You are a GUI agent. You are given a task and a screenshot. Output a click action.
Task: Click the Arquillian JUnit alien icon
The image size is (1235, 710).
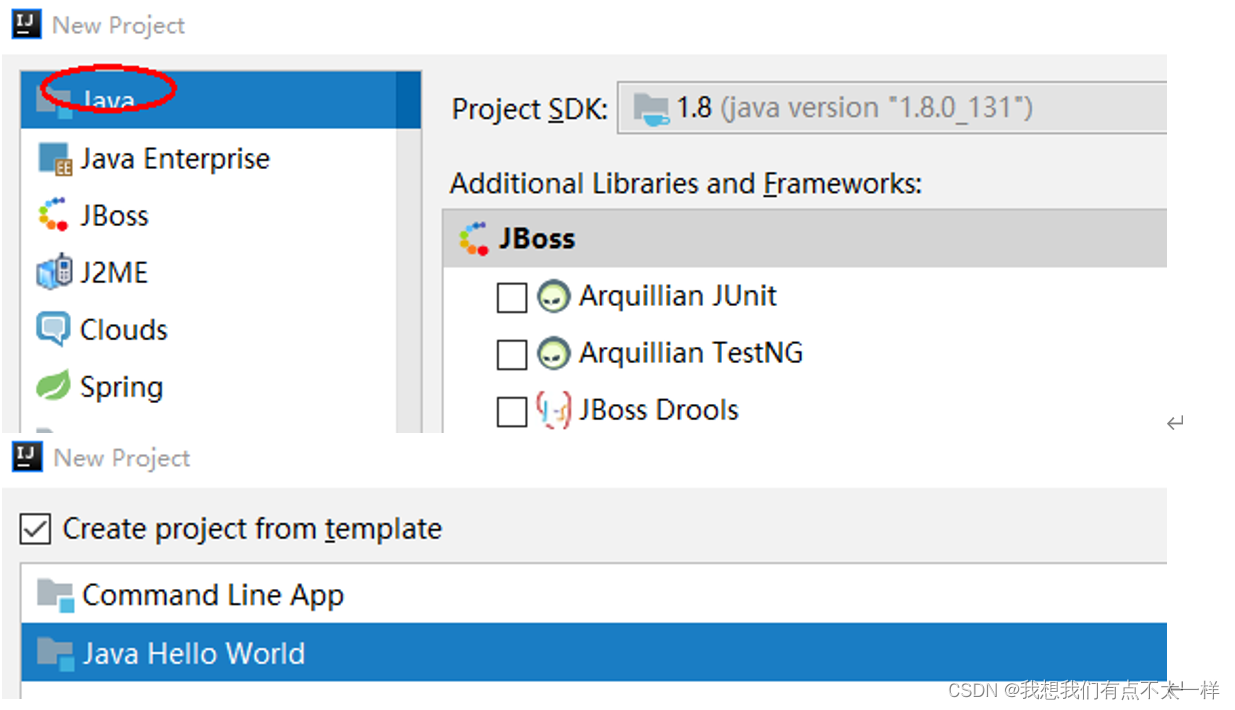[553, 296]
